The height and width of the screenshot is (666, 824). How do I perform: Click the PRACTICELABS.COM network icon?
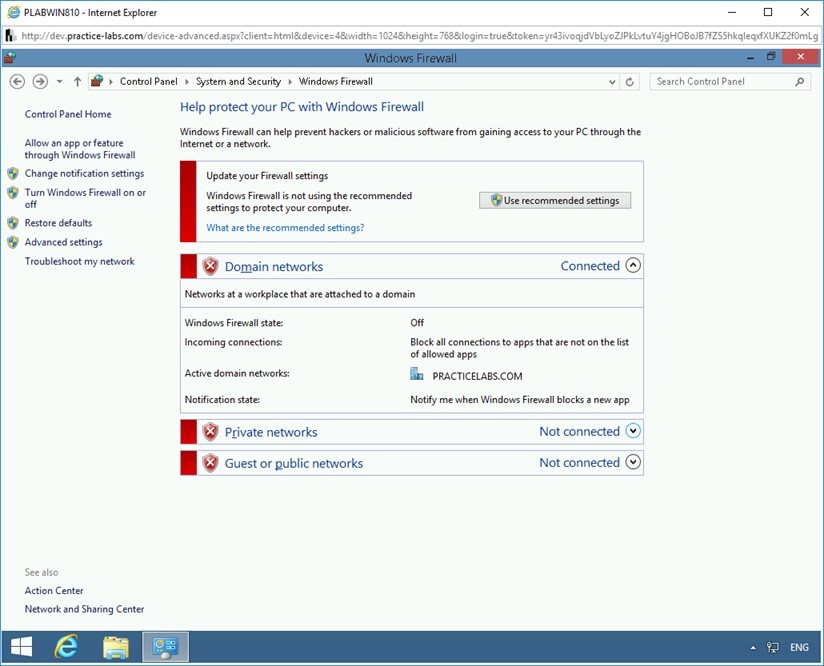pyautogui.click(x=415, y=374)
